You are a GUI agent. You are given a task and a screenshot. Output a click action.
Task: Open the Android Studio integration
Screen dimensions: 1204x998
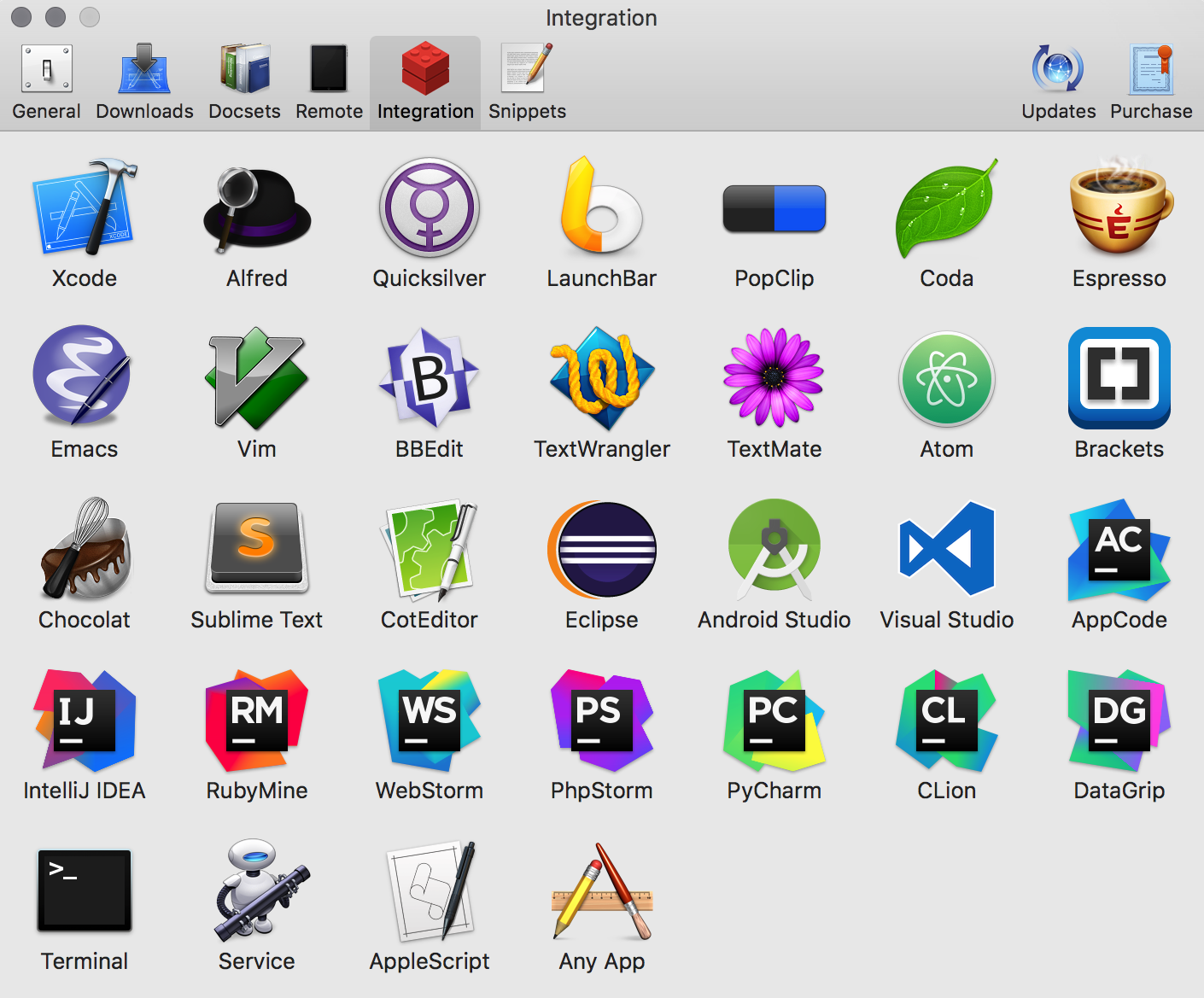click(774, 549)
